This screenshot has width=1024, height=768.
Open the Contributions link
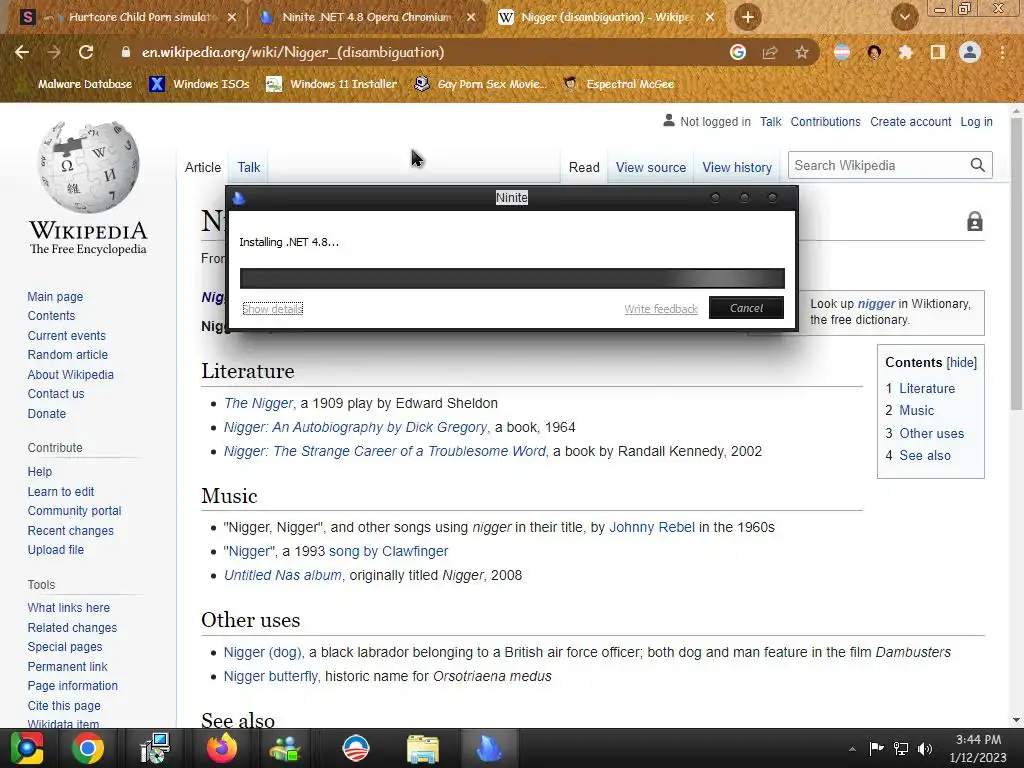coord(825,121)
